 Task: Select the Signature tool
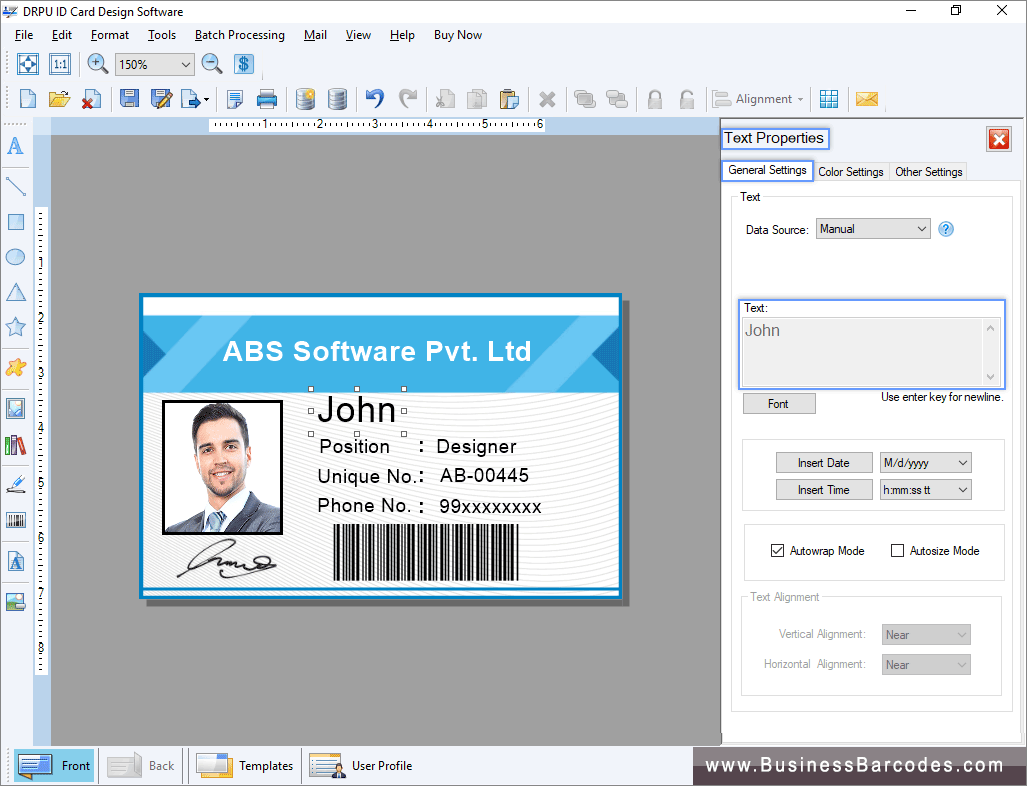[x=15, y=483]
